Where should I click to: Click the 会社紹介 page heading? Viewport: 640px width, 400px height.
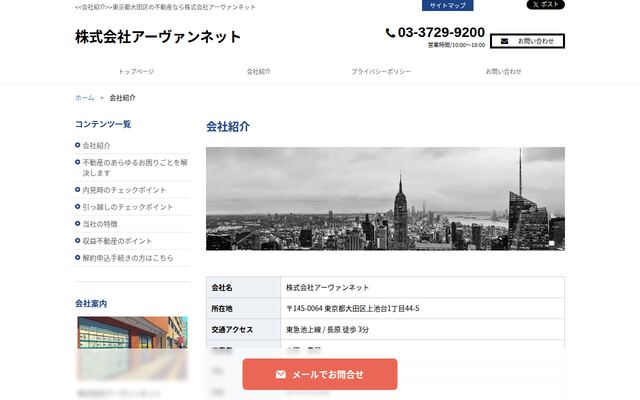coord(228,127)
